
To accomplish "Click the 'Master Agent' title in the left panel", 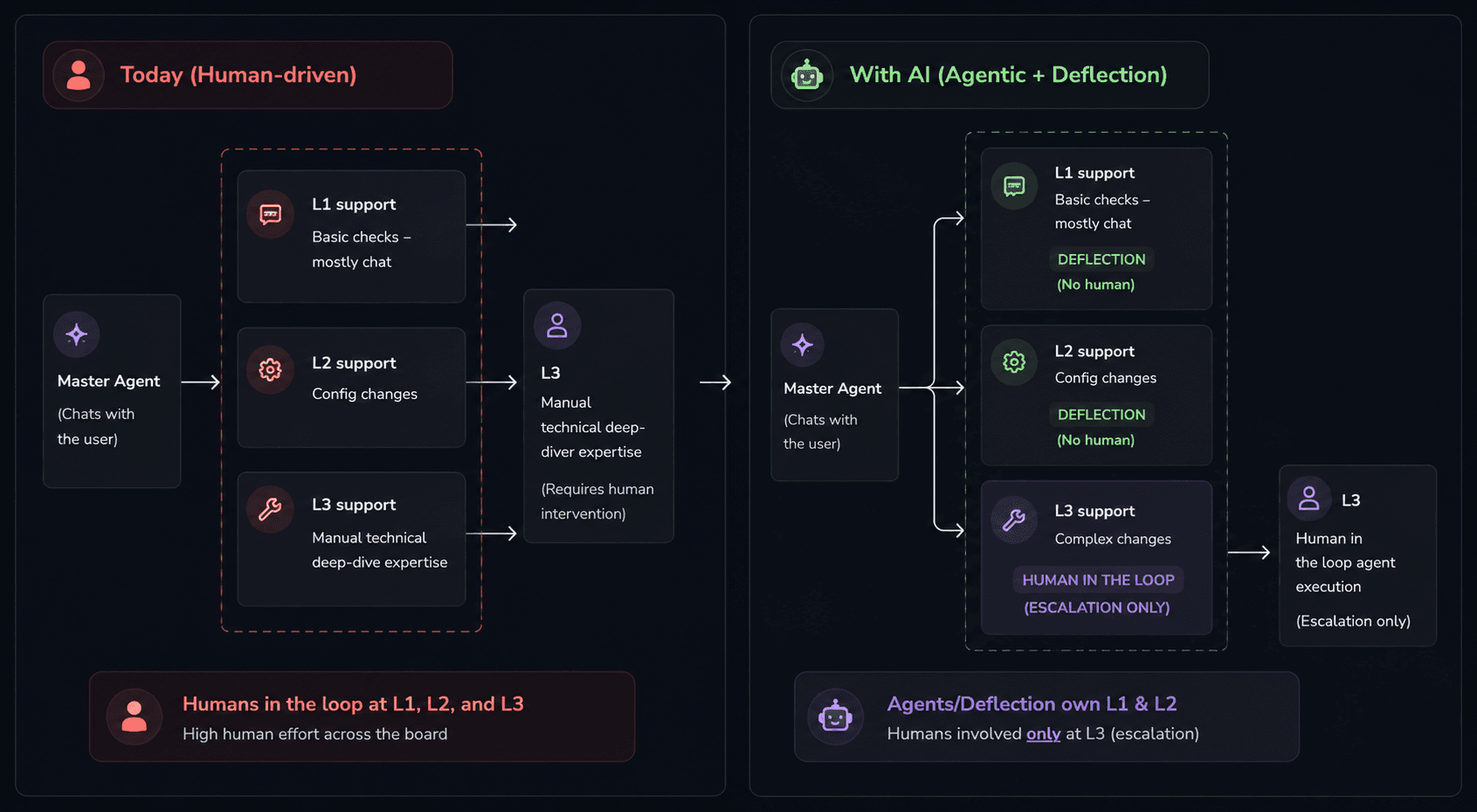I will click(x=108, y=381).
